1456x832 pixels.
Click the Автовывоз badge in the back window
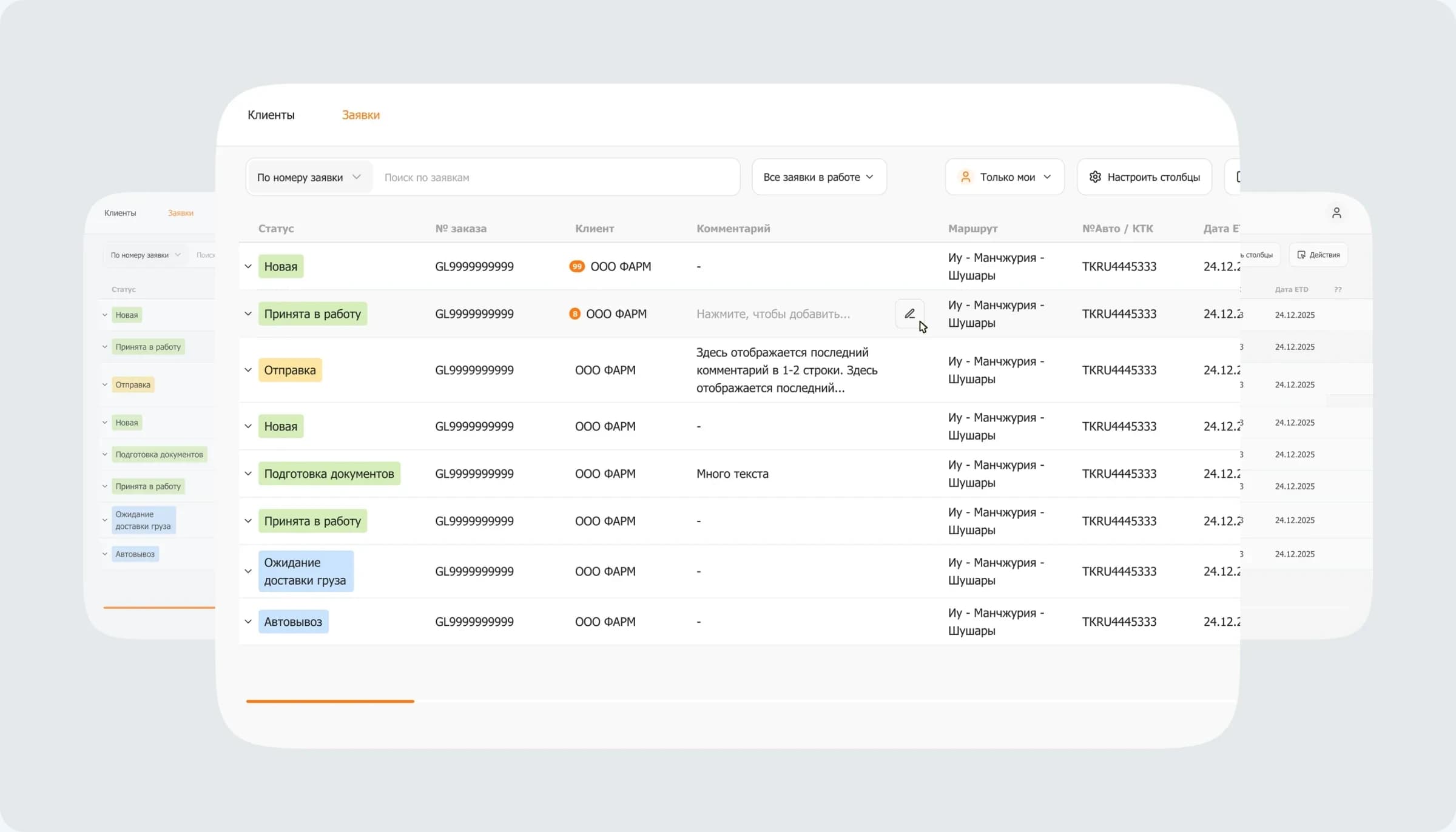pos(135,554)
